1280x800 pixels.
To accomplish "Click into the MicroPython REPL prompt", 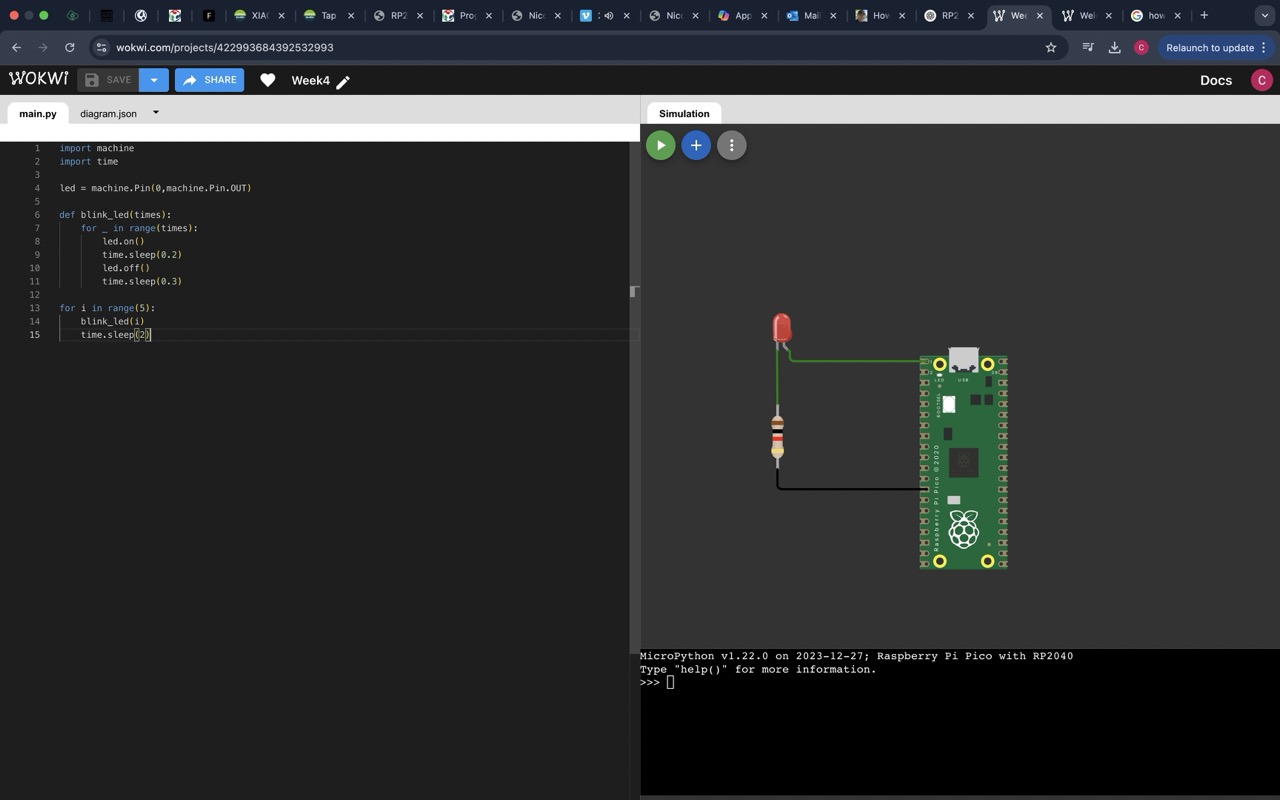I will click(x=670, y=682).
